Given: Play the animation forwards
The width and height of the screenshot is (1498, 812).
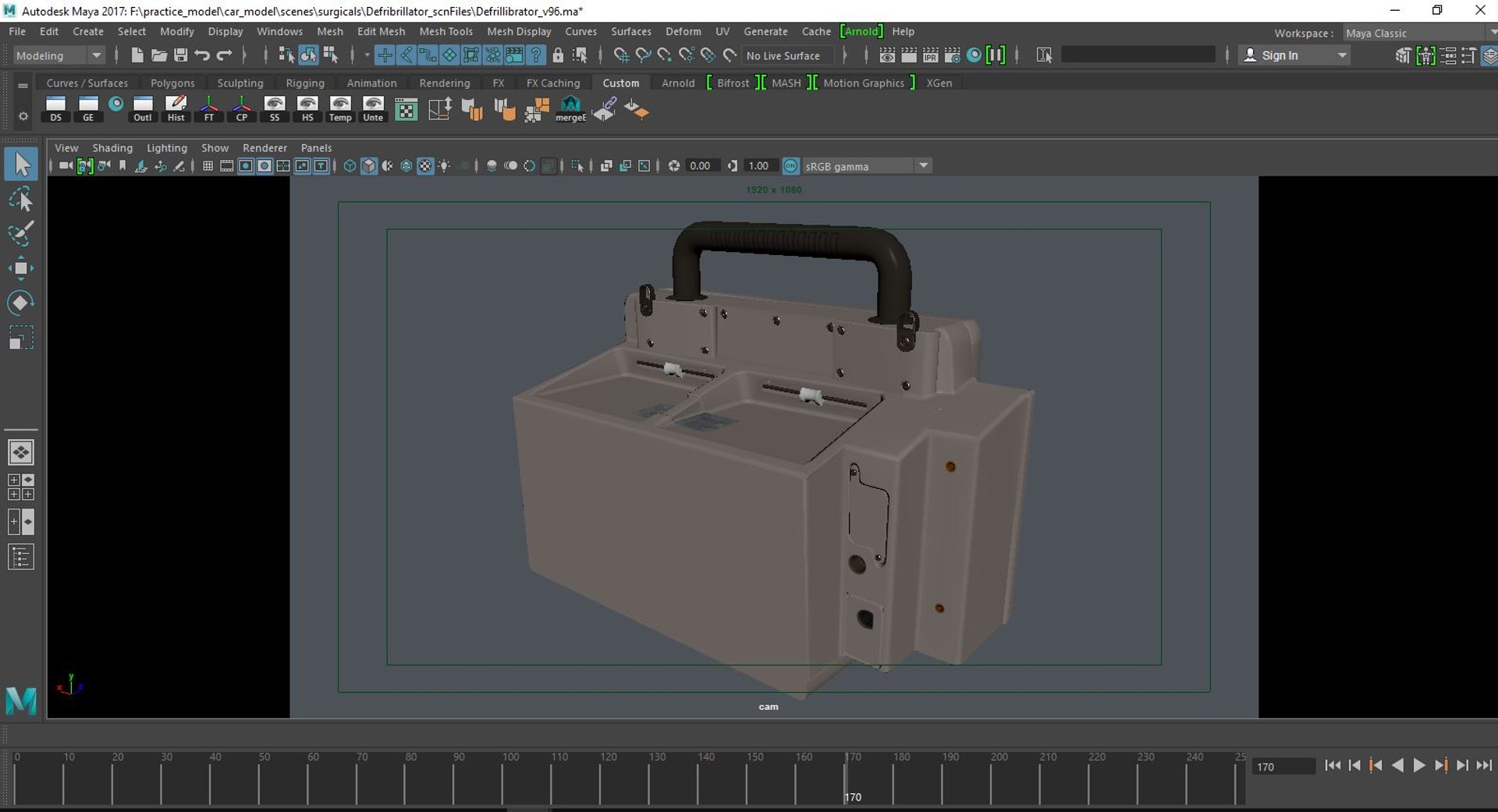Looking at the screenshot, I should point(1419,765).
